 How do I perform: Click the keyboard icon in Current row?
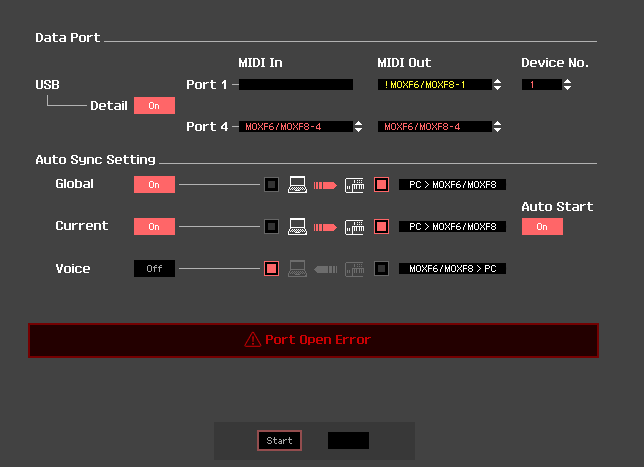[x=354, y=227]
